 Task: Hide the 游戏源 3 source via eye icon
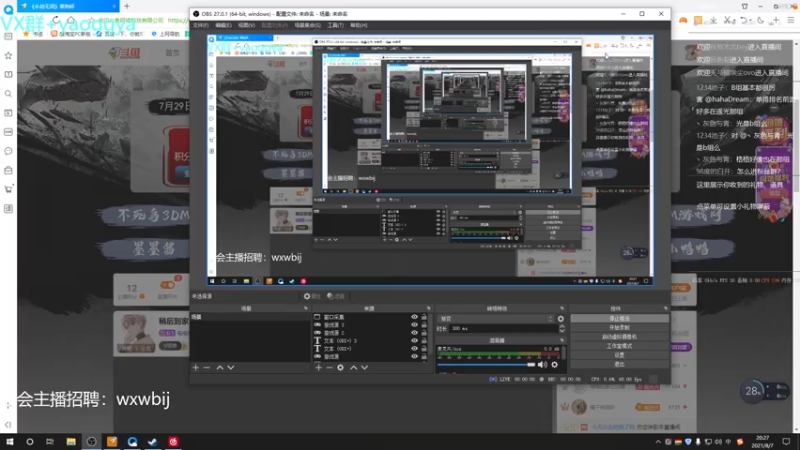414,324
